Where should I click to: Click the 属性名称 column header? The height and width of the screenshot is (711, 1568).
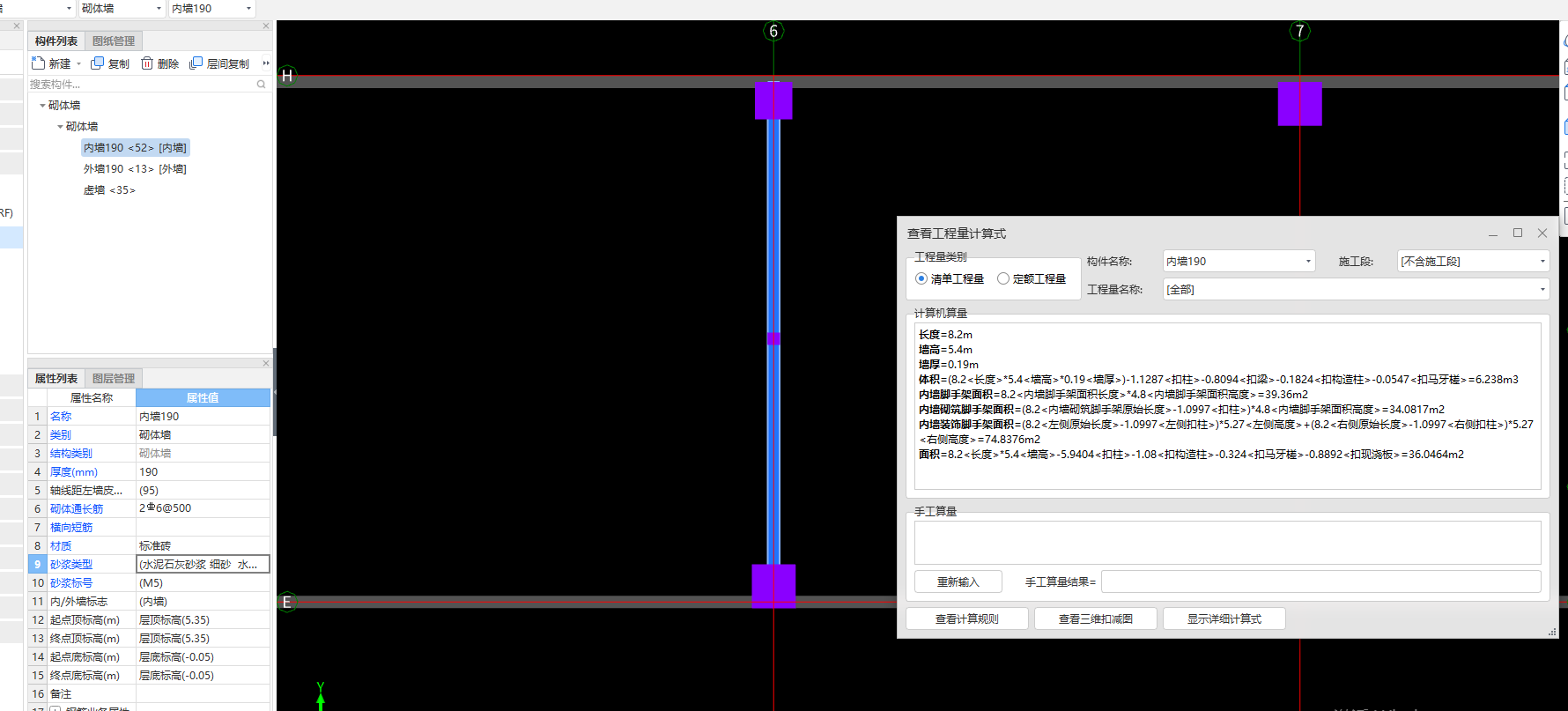pyautogui.click(x=92, y=397)
